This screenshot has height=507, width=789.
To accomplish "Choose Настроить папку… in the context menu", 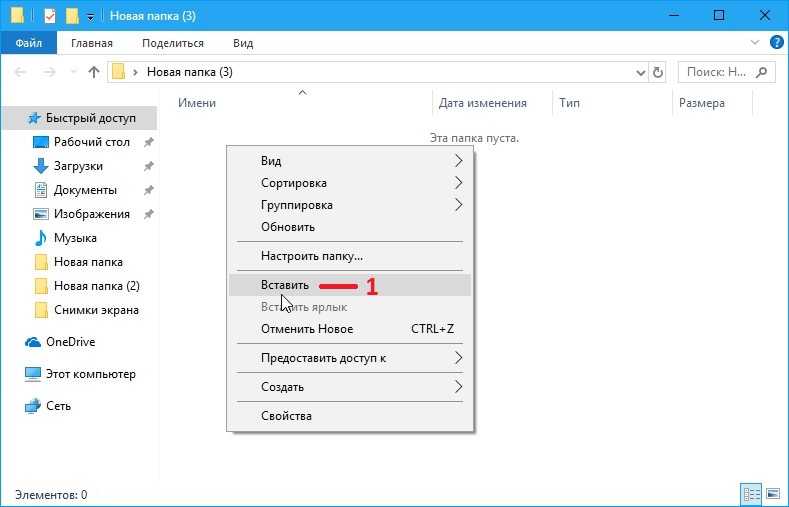I will click(350, 257).
